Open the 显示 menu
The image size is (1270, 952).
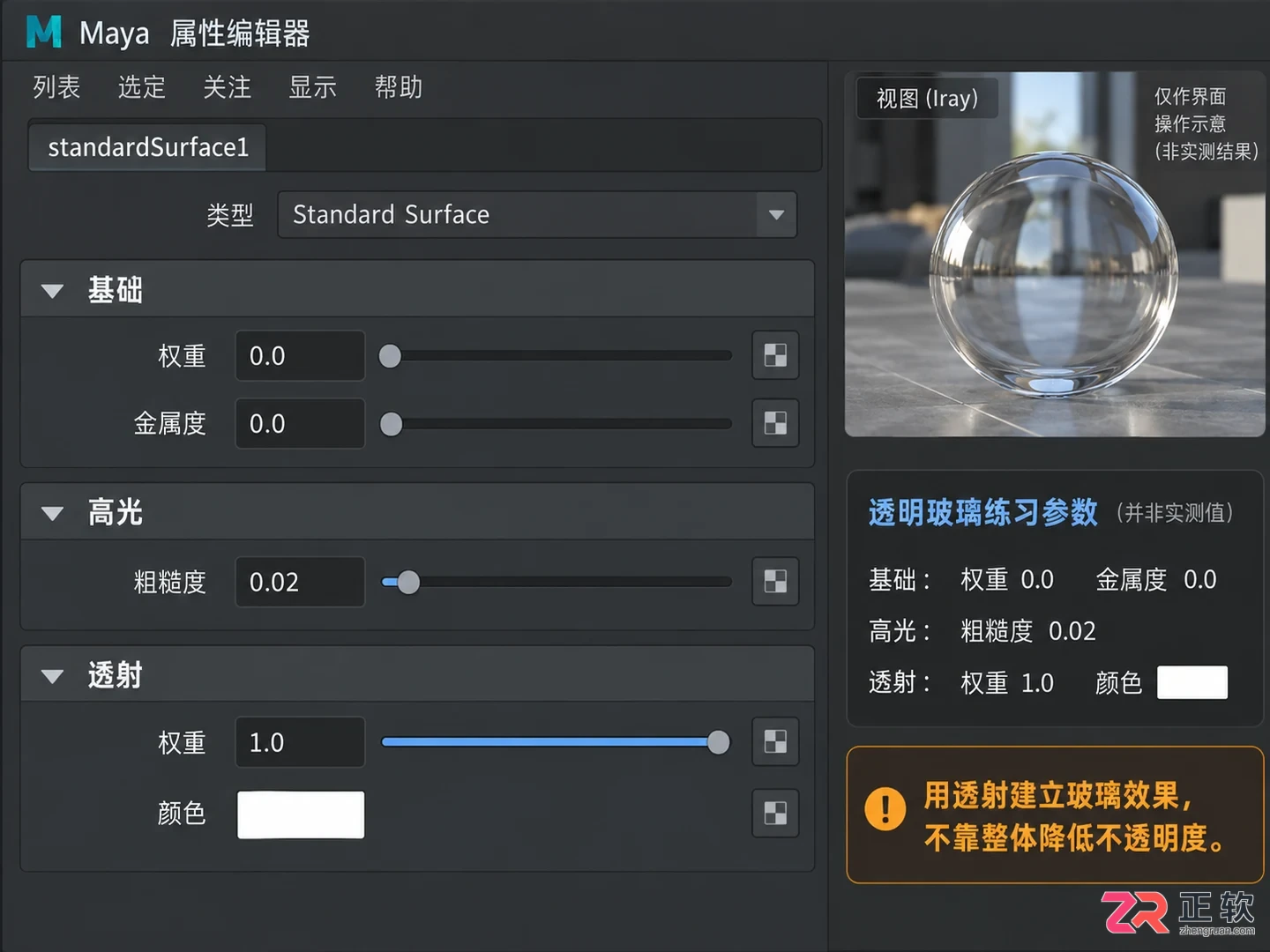tap(313, 87)
